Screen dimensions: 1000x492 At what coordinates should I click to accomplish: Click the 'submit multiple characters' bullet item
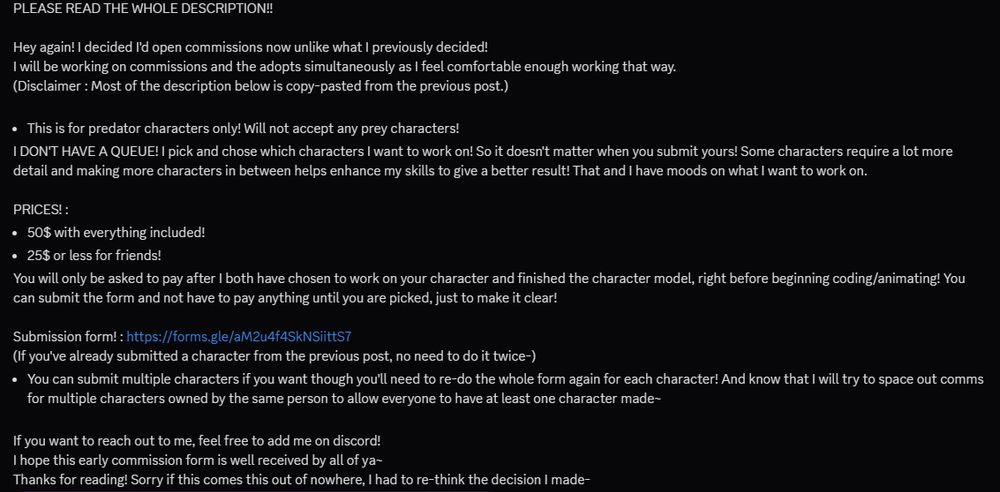coord(505,389)
